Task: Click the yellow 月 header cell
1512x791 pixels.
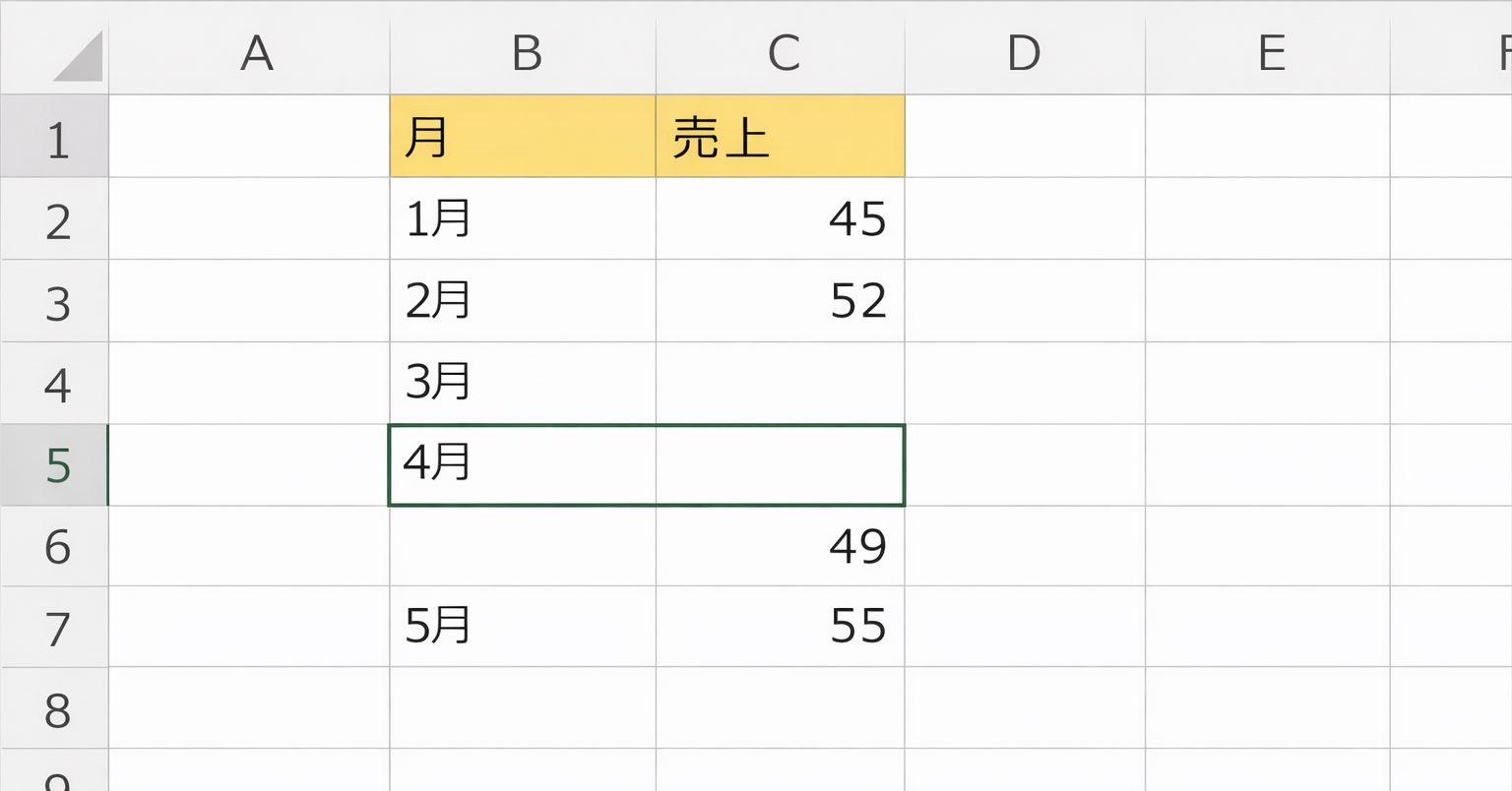Action: tap(523, 137)
